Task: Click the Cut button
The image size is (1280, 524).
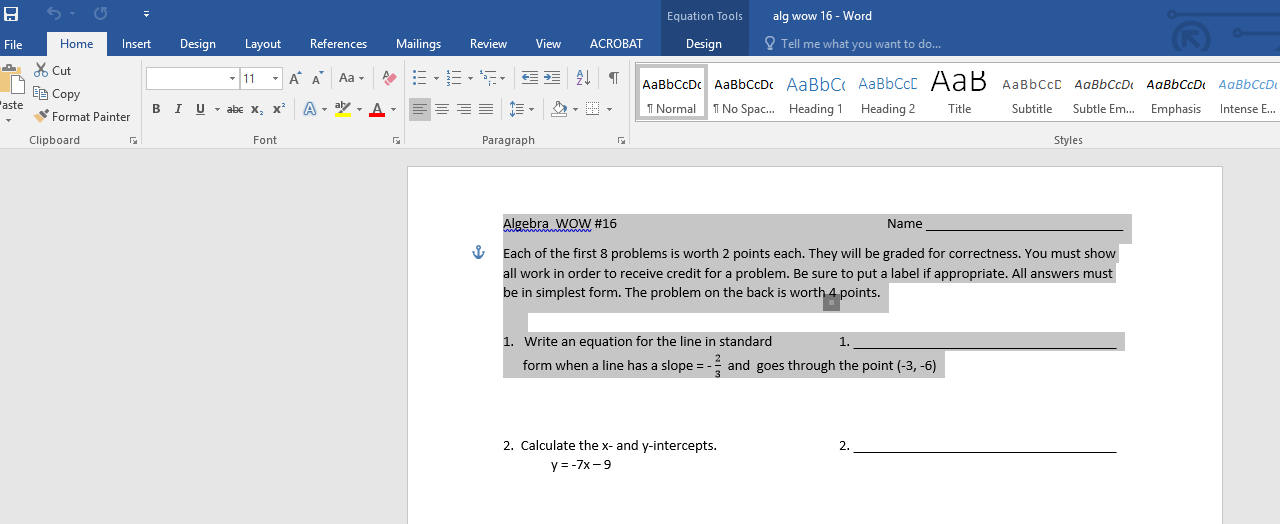Action: tap(53, 71)
